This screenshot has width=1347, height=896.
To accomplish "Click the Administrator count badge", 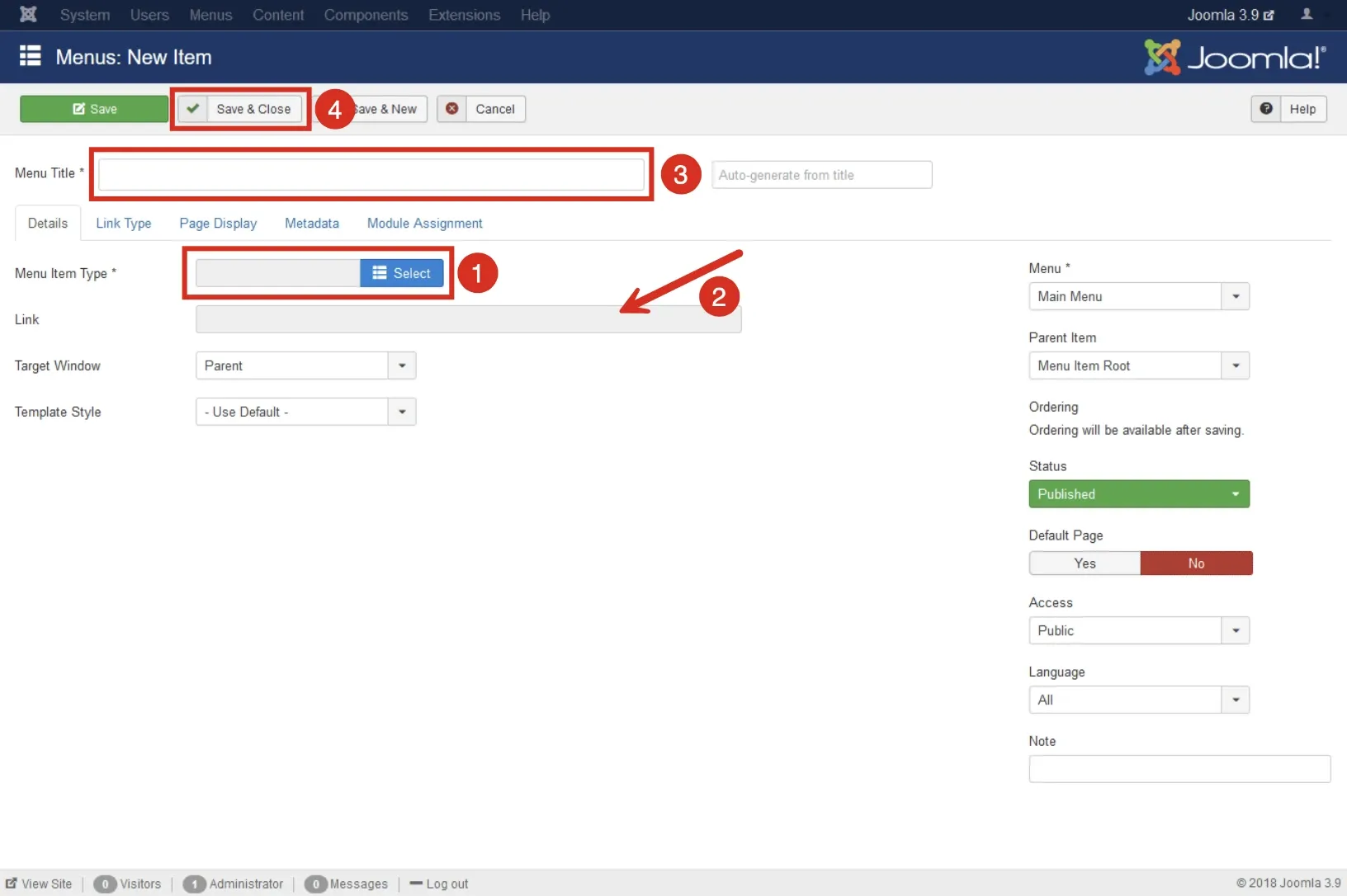I will [194, 884].
